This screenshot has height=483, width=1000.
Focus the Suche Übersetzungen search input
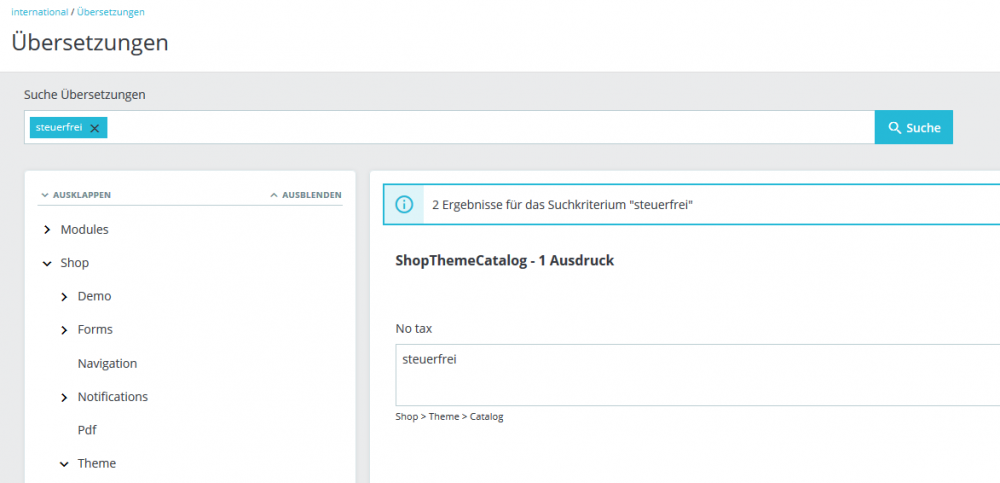pos(480,128)
